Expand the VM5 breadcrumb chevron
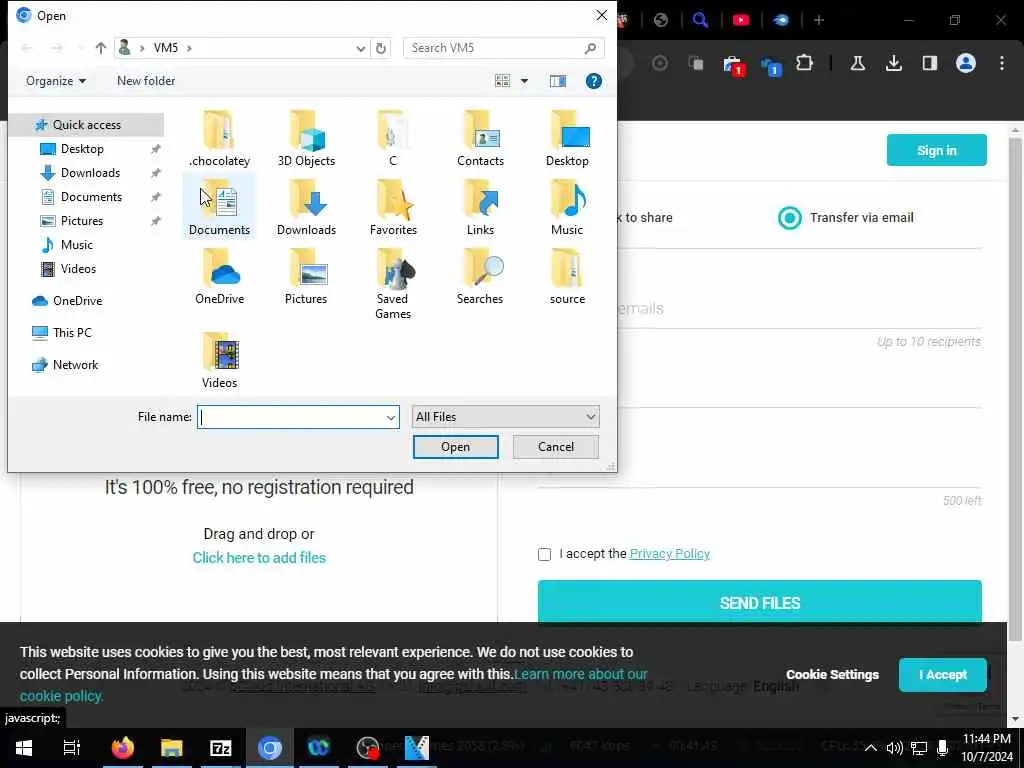The width and height of the screenshot is (1024, 768). click(189, 48)
